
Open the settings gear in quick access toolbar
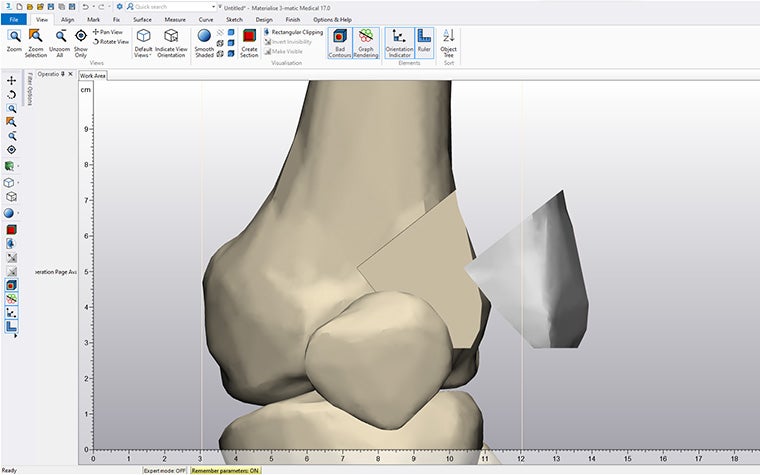119,7
